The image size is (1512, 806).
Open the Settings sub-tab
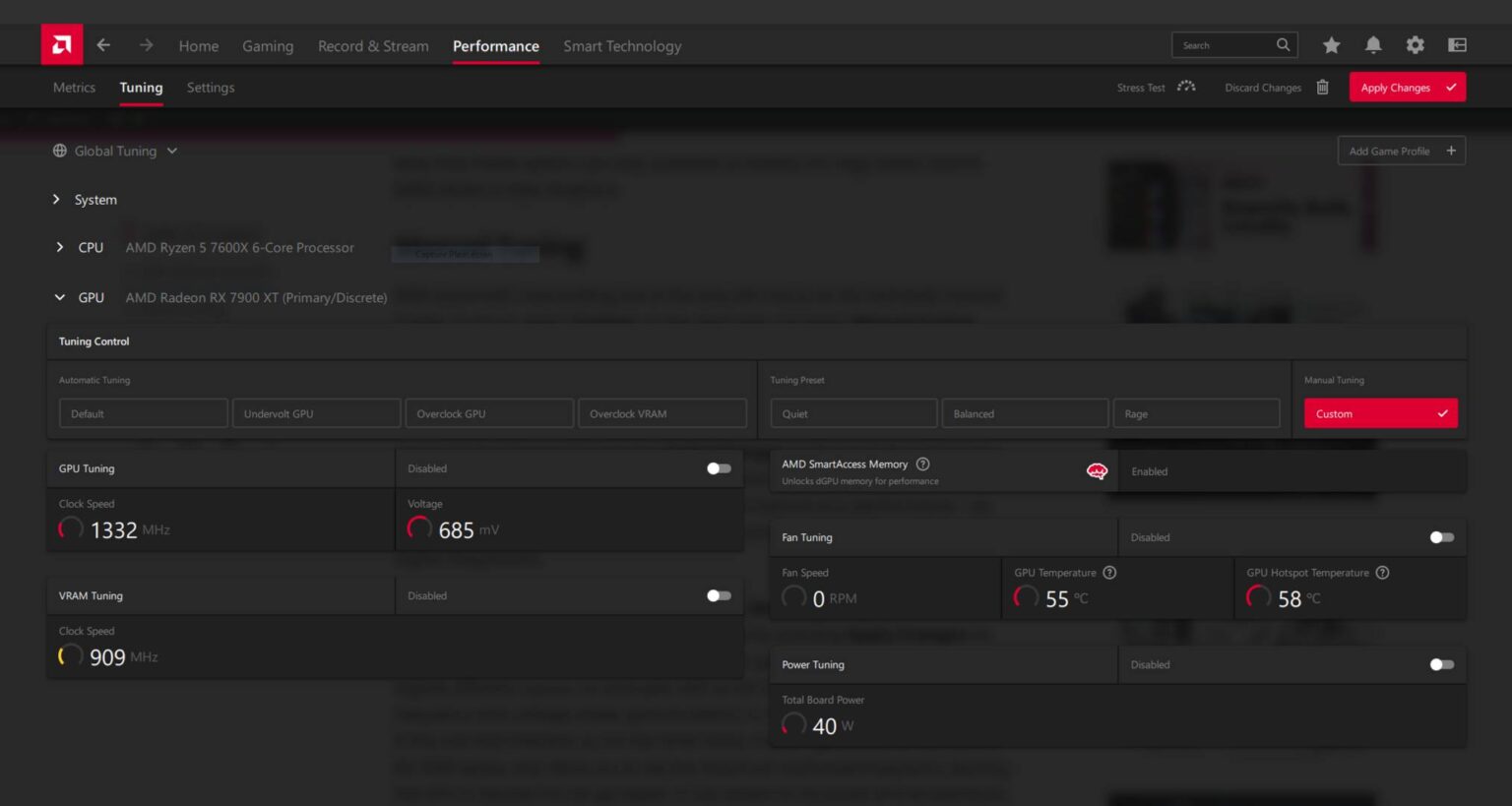(x=211, y=88)
